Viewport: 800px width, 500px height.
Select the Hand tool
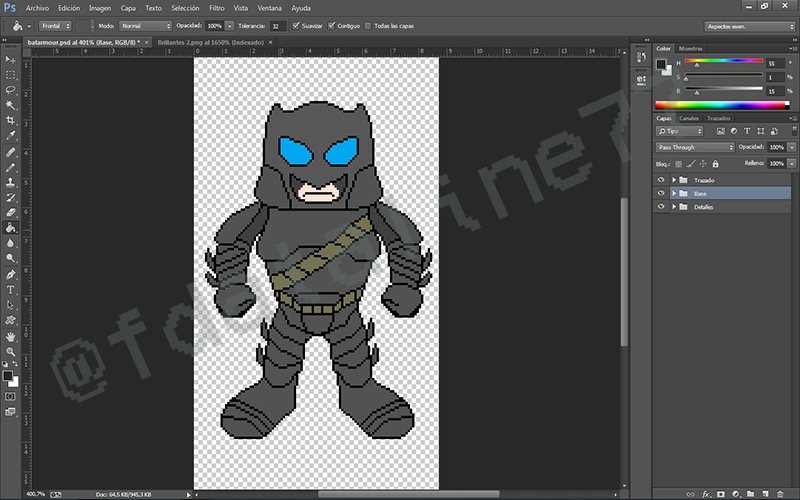click(x=10, y=337)
